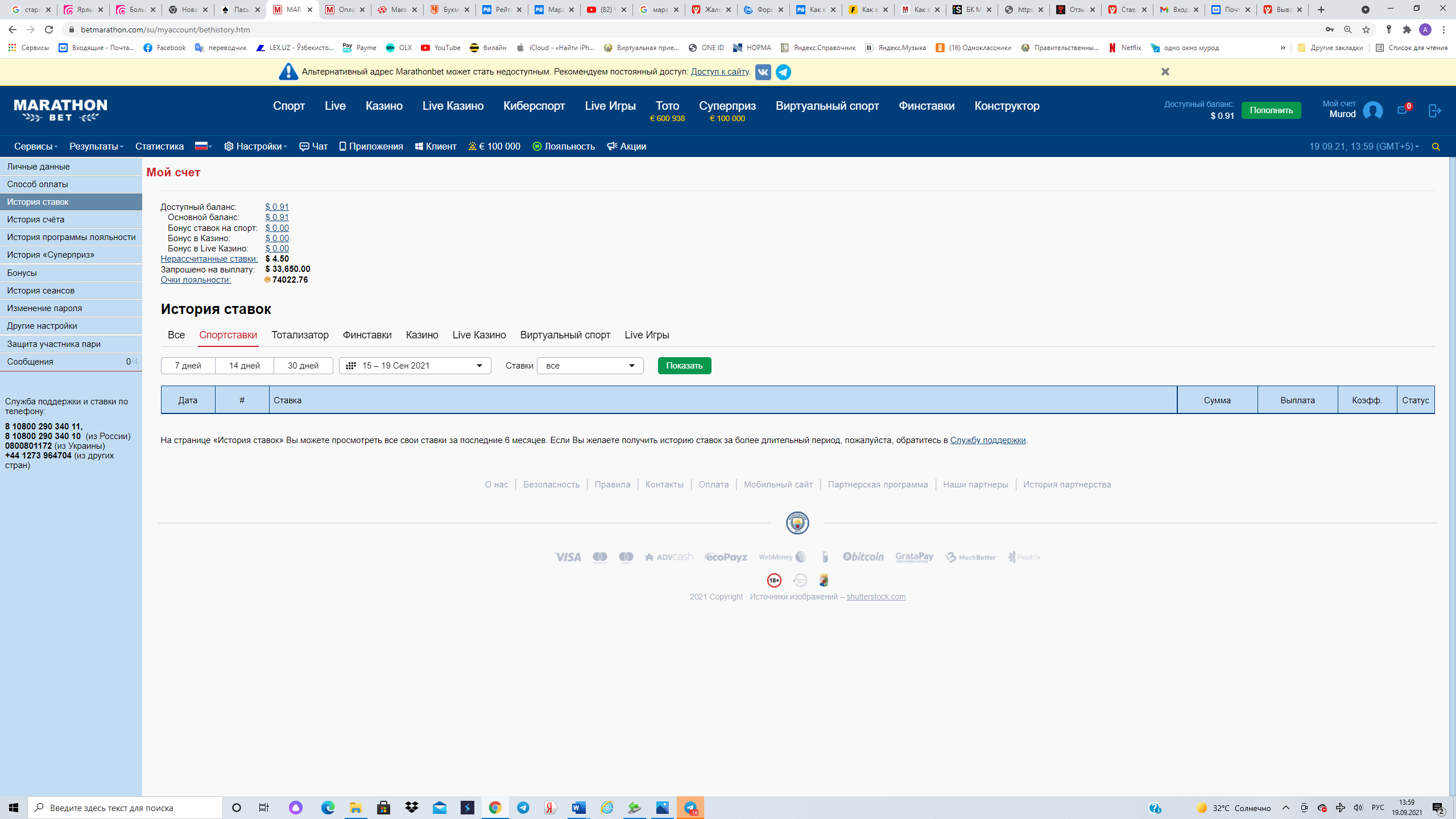This screenshot has width=1456, height=819.
Task: Click the user profile avatar icon
Action: (1372, 110)
